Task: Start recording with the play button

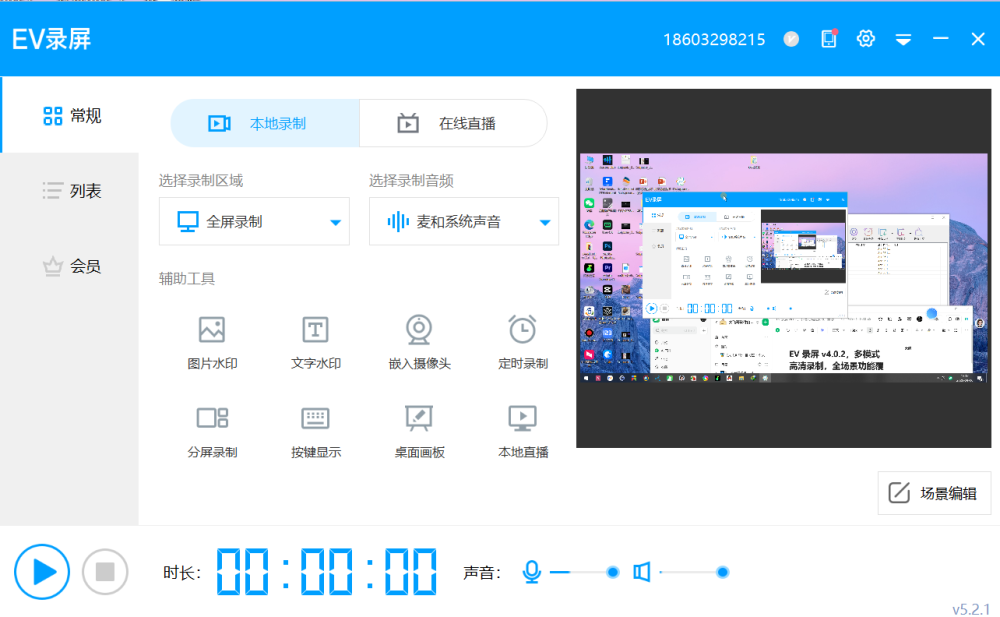Action: click(x=42, y=572)
